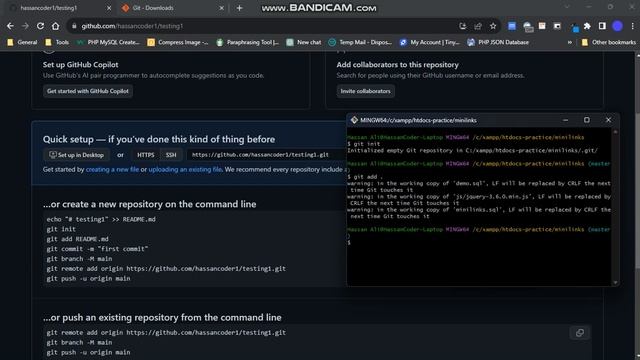Go back using browser back arrow
640x360 pixels.
[x=10, y=26]
